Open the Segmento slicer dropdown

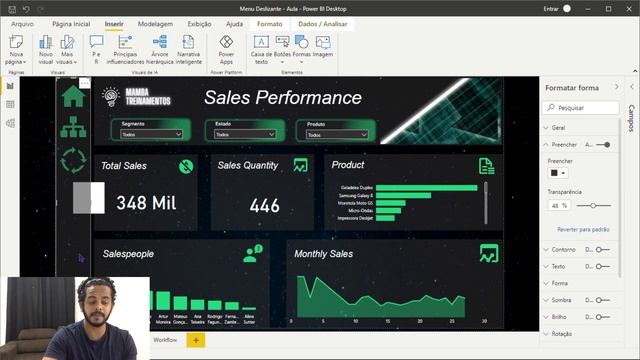pos(151,134)
